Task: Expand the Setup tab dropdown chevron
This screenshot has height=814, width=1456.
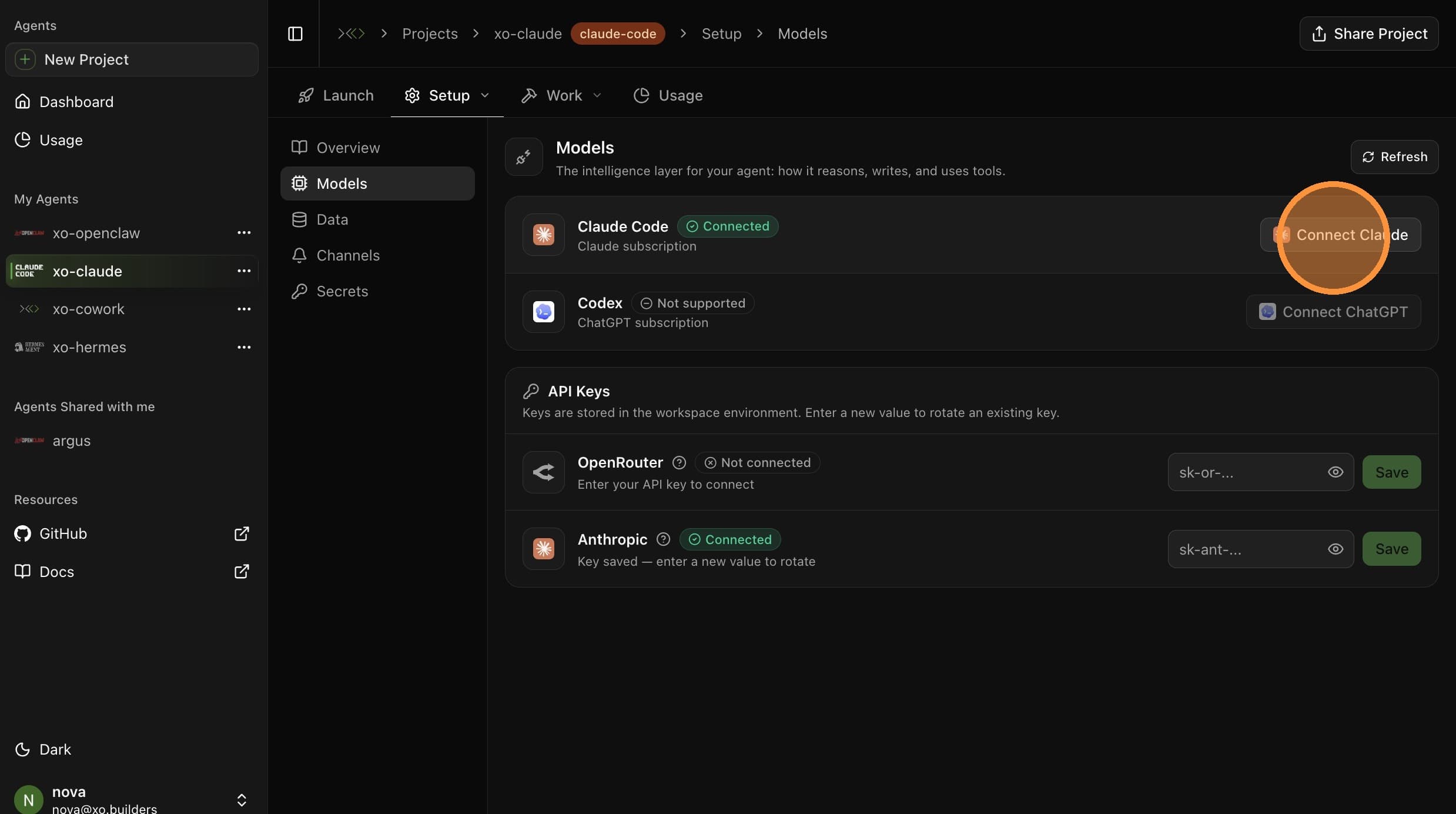Action: [x=485, y=95]
